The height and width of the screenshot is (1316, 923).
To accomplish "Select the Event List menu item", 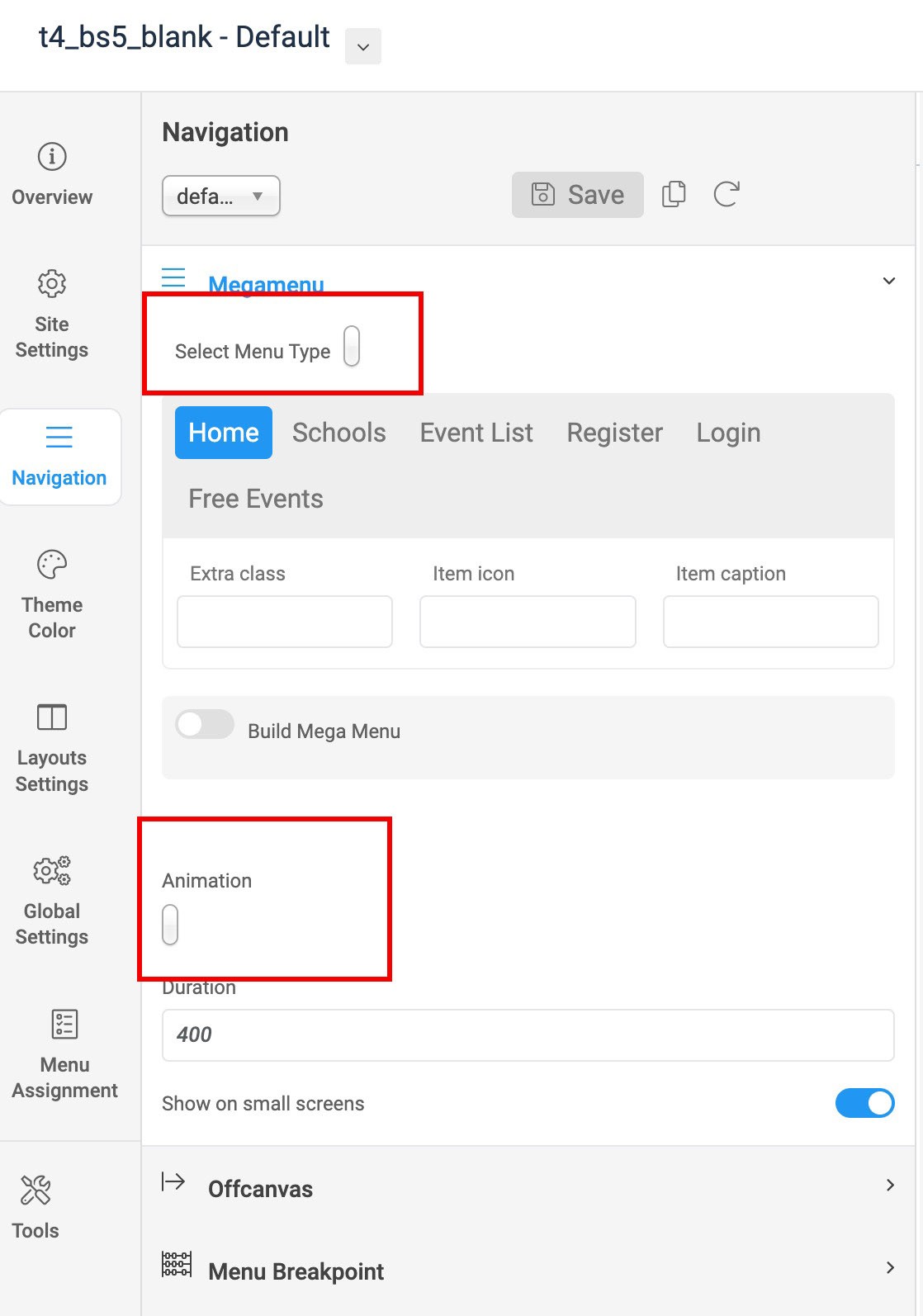I will (476, 433).
